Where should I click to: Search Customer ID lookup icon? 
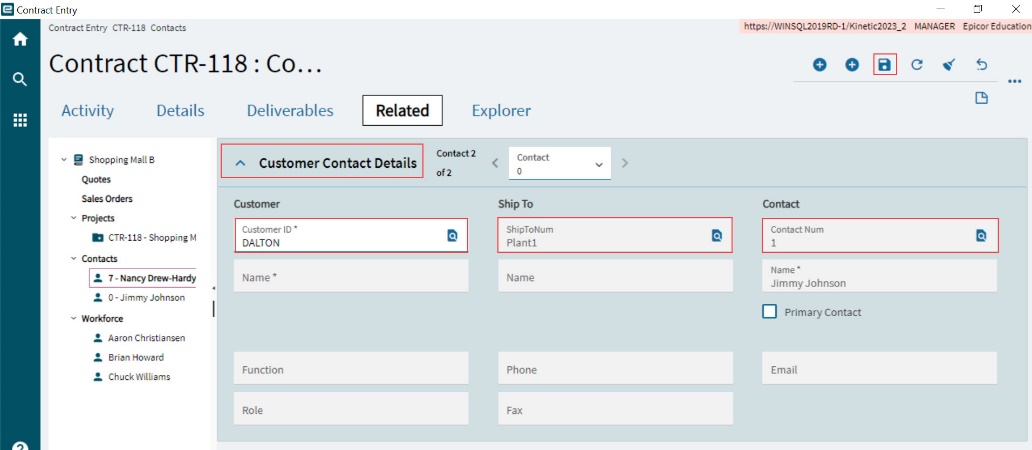tap(452, 236)
